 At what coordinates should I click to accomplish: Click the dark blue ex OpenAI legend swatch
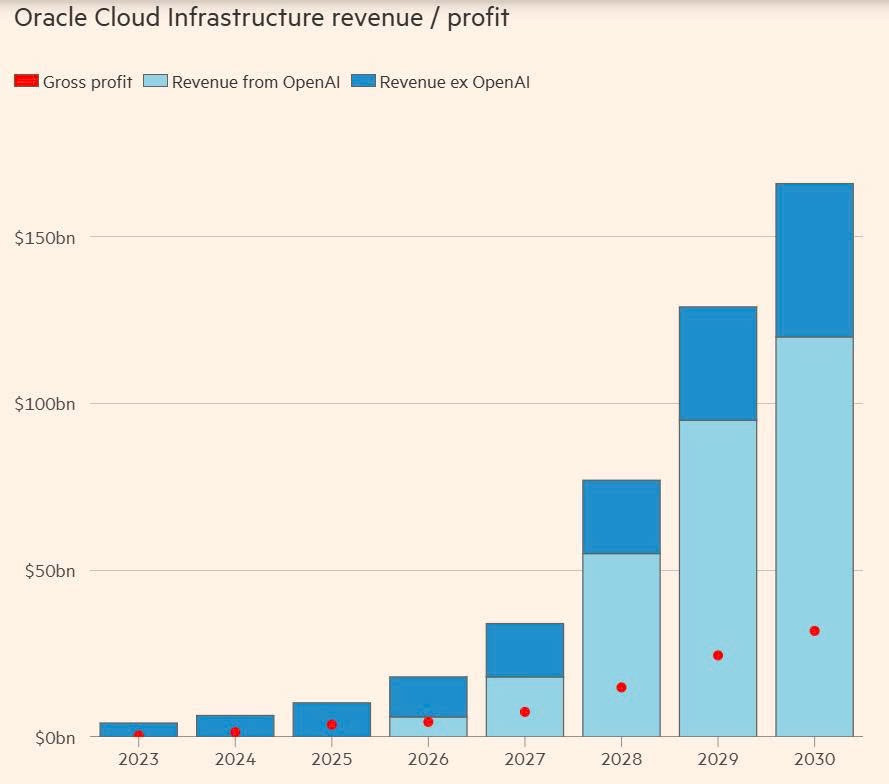click(x=363, y=81)
